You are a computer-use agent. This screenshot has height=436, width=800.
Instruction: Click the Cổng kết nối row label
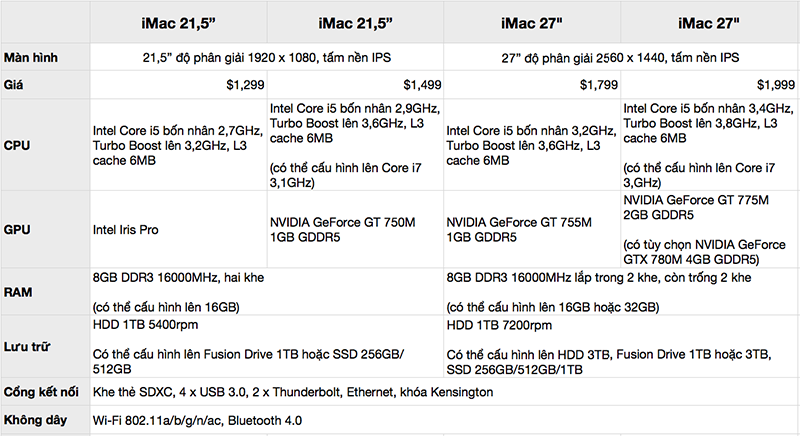click(x=43, y=392)
